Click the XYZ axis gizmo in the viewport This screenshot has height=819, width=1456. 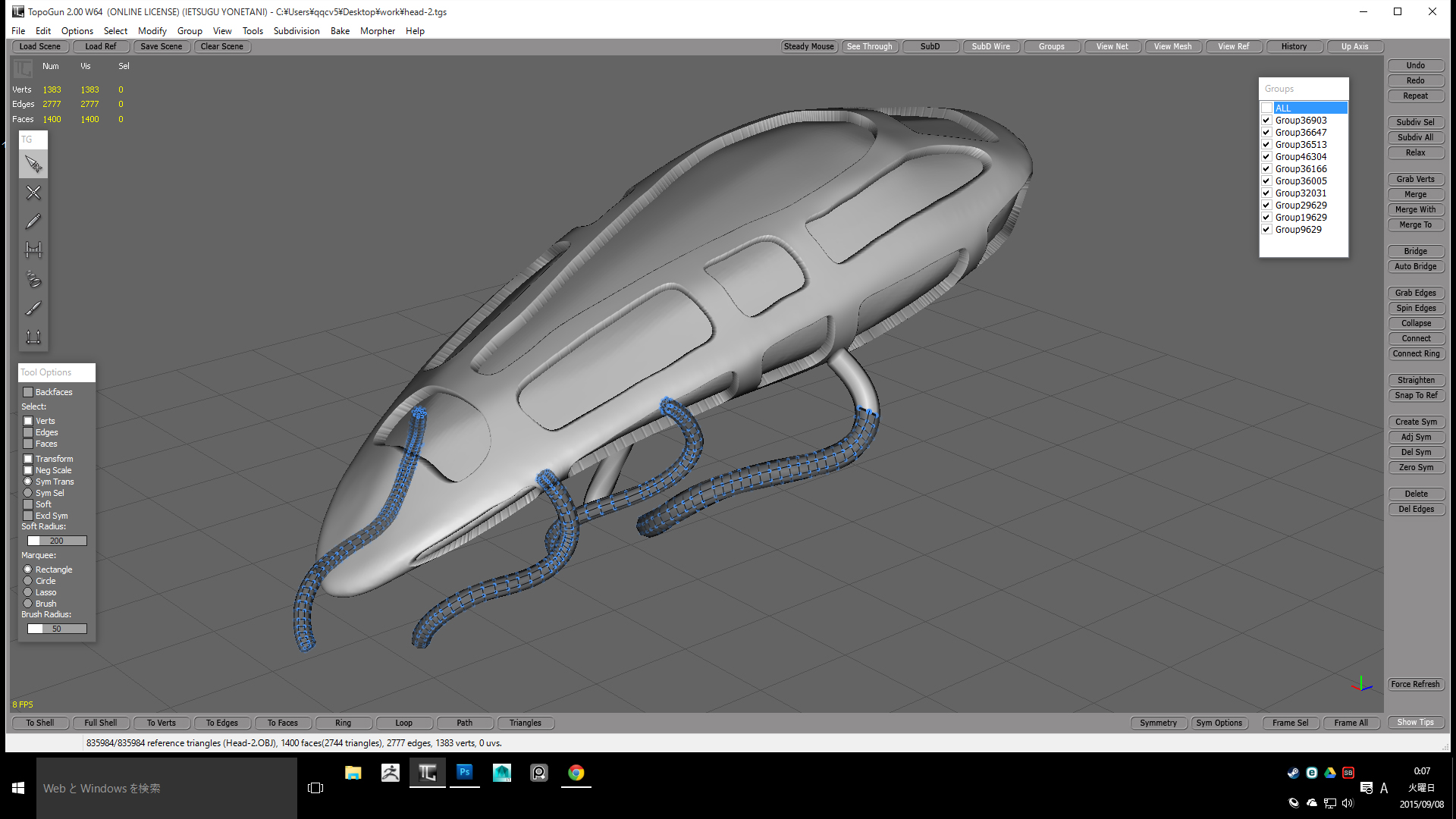click(x=1361, y=684)
